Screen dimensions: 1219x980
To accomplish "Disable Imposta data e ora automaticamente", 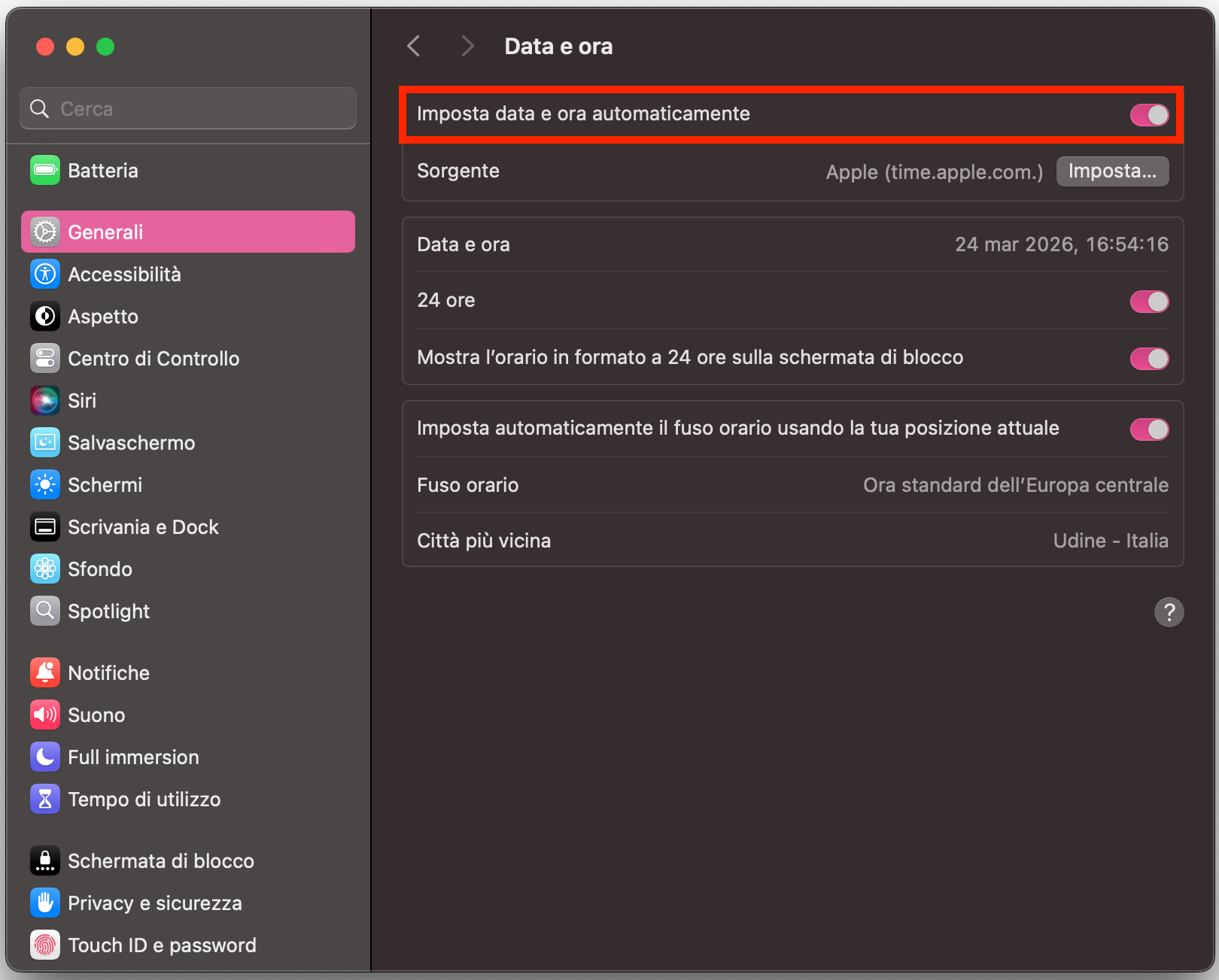I will [x=1149, y=114].
